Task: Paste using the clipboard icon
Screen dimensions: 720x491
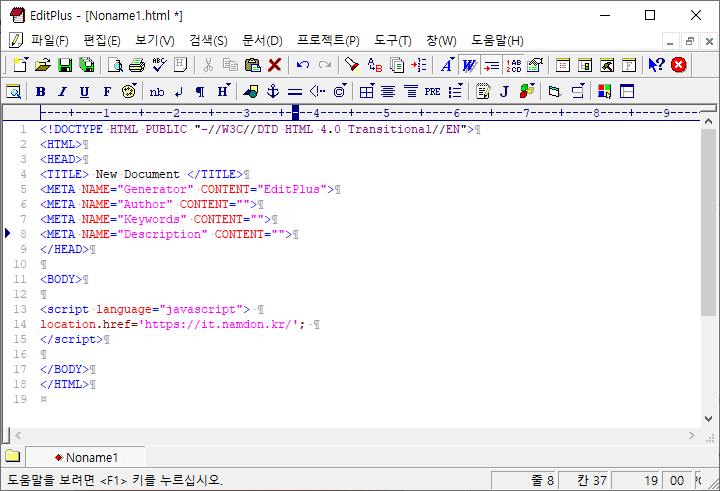Action: click(x=252, y=65)
